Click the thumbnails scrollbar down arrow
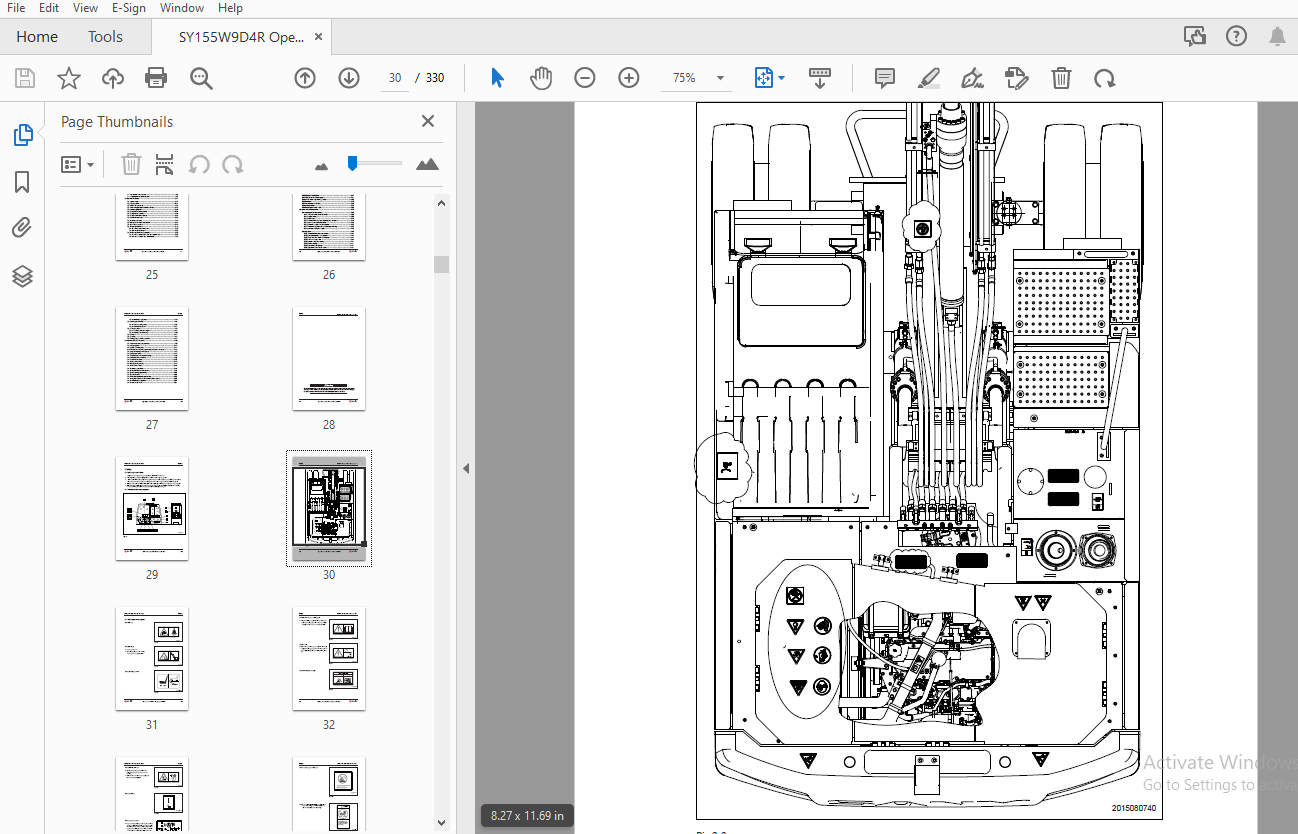 point(441,823)
